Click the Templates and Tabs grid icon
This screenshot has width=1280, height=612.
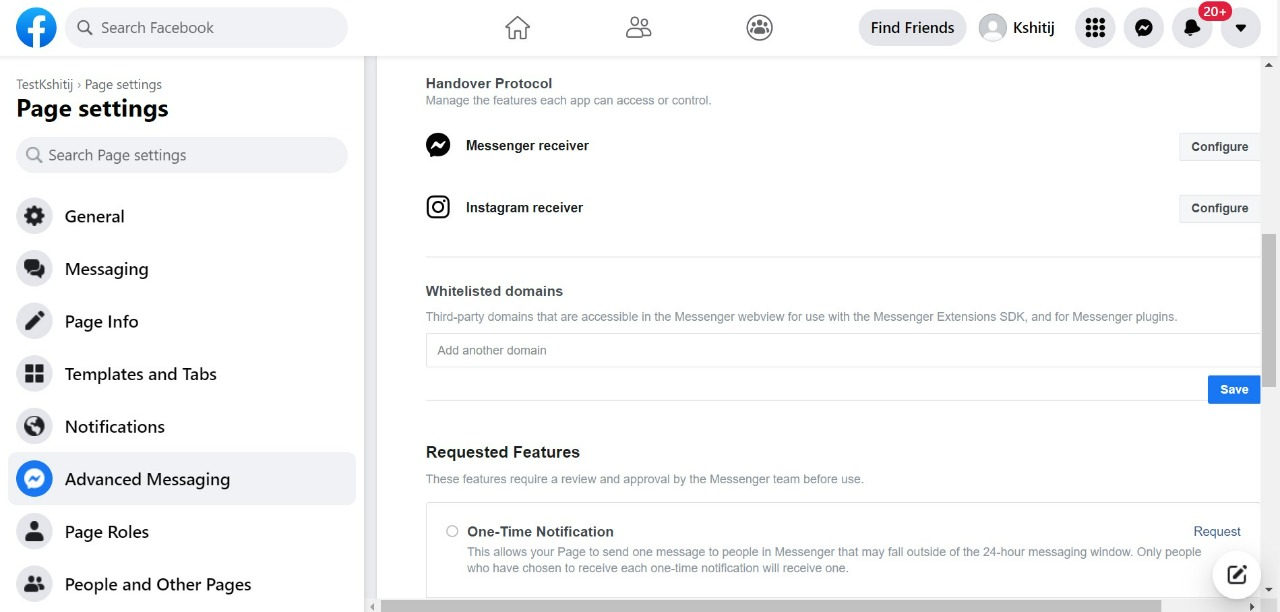point(35,374)
